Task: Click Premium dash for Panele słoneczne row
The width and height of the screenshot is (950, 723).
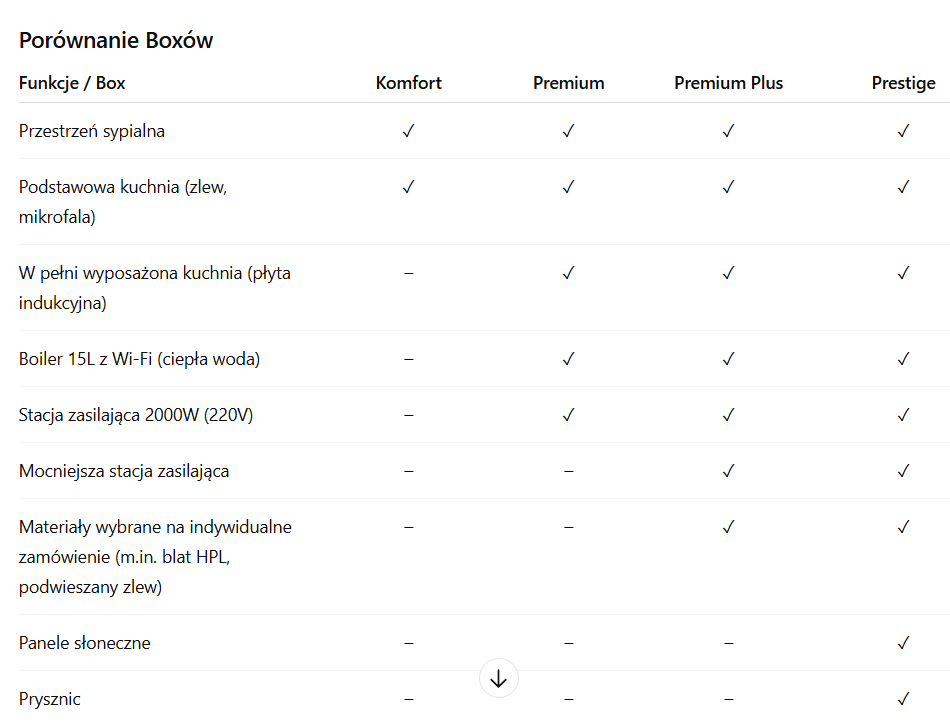Action: pos(568,643)
